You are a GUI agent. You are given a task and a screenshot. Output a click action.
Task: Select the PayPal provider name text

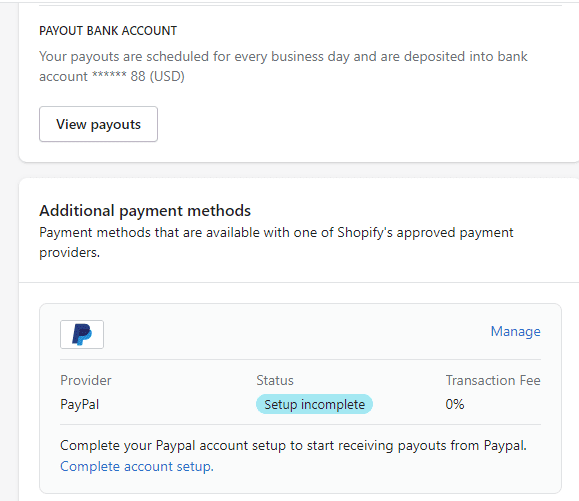coord(80,404)
